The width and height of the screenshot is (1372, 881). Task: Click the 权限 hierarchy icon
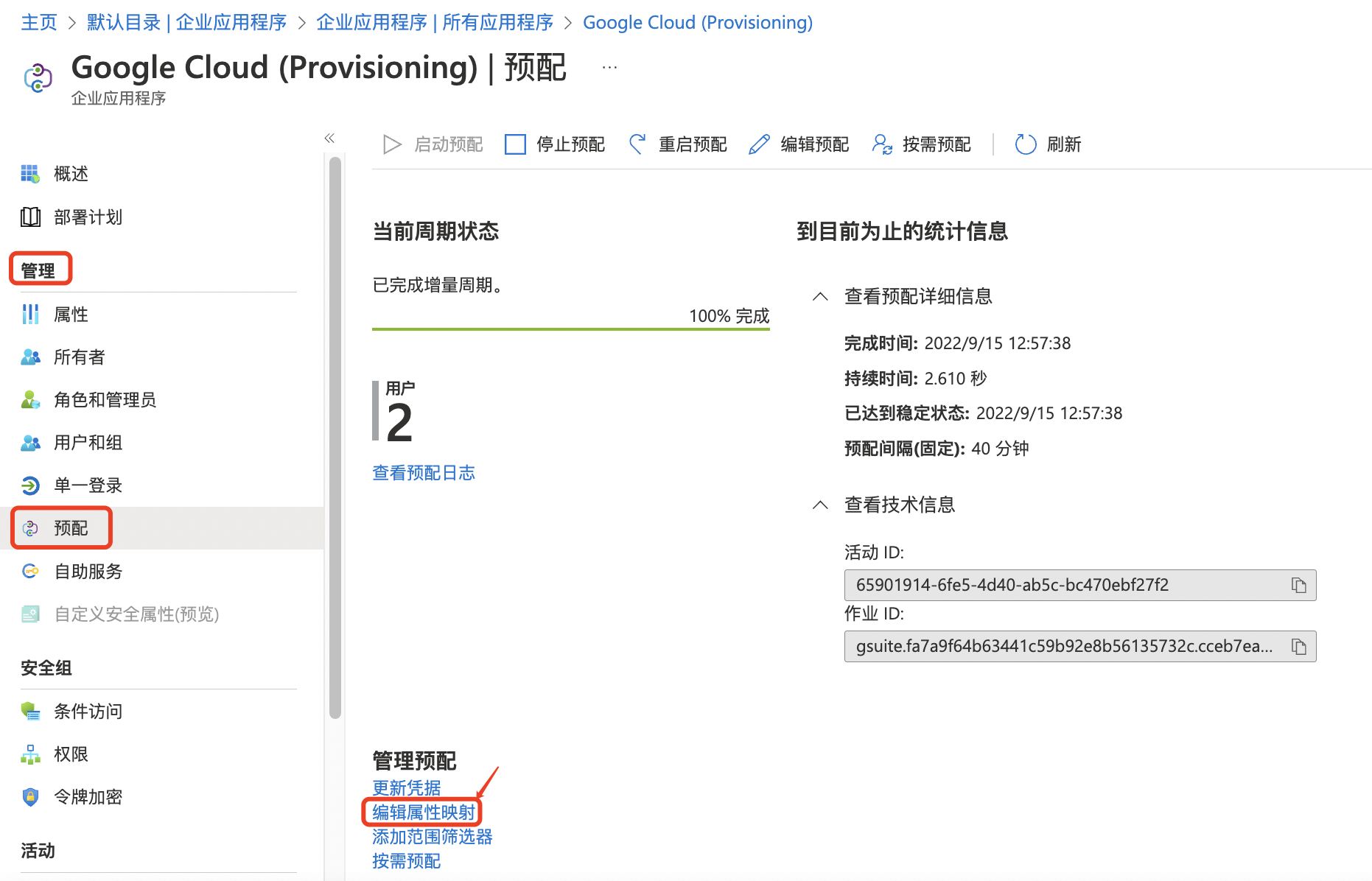(x=30, y=754)
